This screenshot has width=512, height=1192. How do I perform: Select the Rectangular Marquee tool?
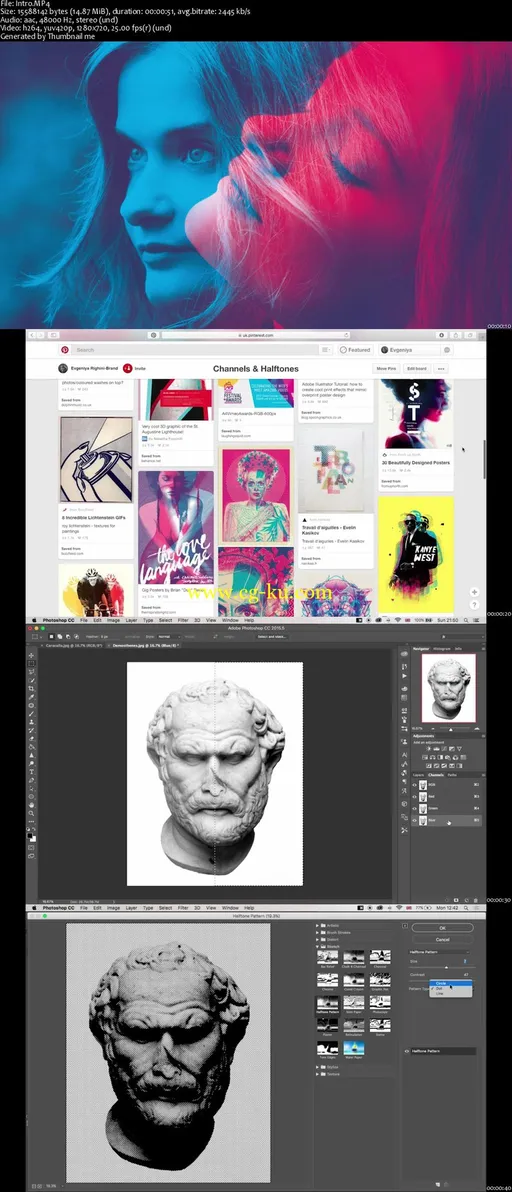click(x=31, y=664)
